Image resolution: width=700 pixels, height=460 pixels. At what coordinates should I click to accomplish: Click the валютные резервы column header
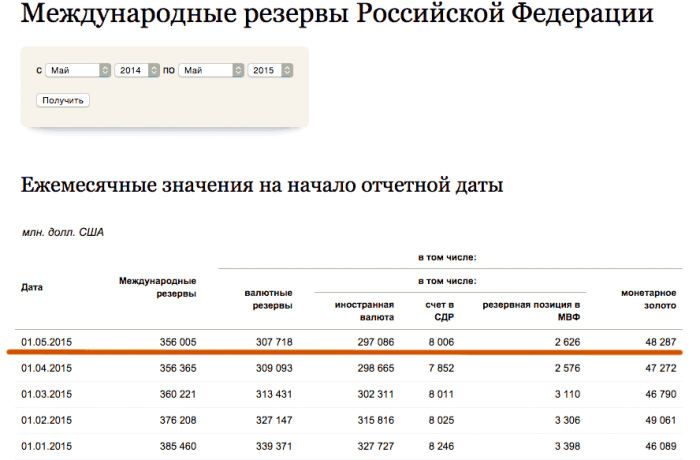(268, 299)
